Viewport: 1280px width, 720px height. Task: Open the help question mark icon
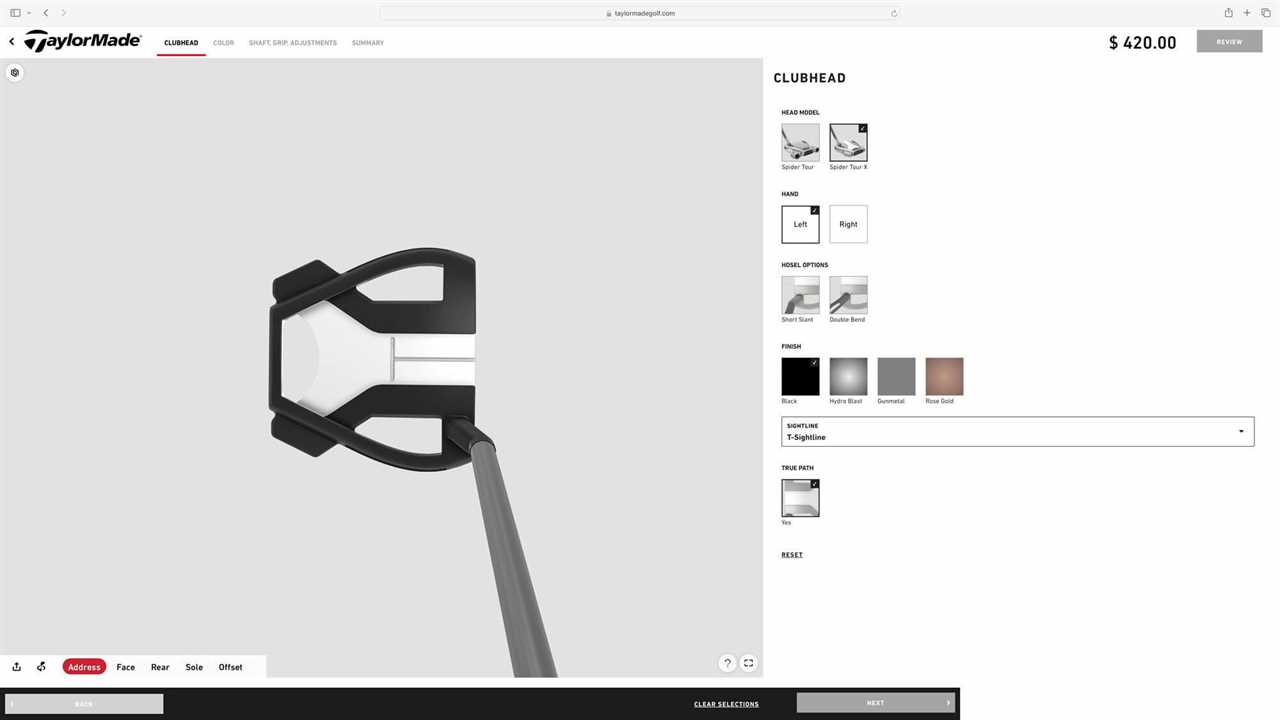pyautogui.click(x=727, y=663)
